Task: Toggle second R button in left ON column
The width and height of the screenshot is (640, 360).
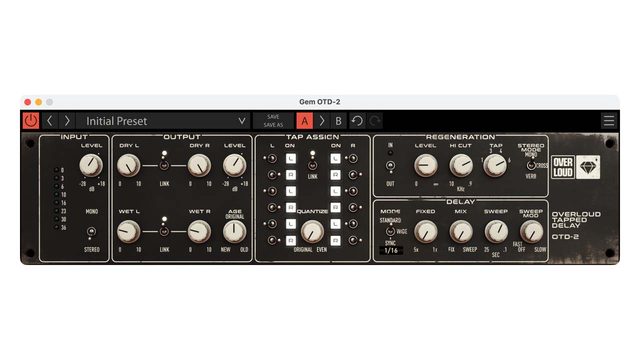Action: click(291, 207)
